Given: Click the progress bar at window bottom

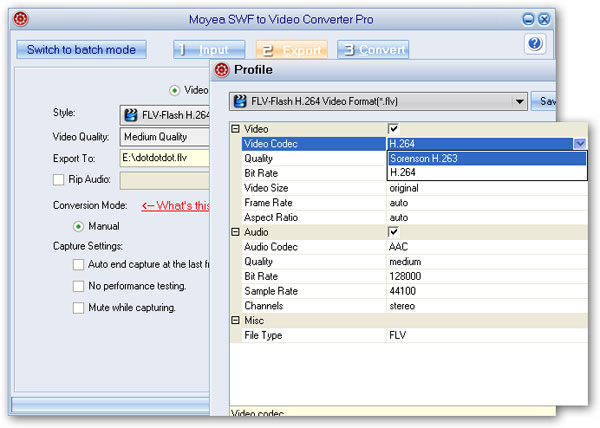Looking at the screenshot, I should tap(110, 405).
